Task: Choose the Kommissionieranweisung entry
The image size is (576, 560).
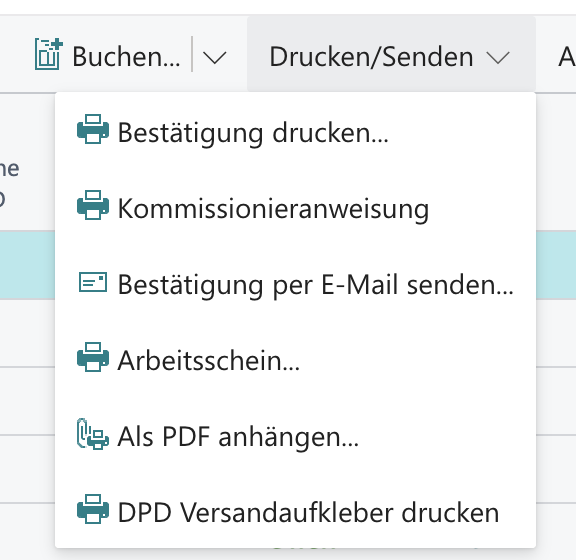Action: [273, 209]
